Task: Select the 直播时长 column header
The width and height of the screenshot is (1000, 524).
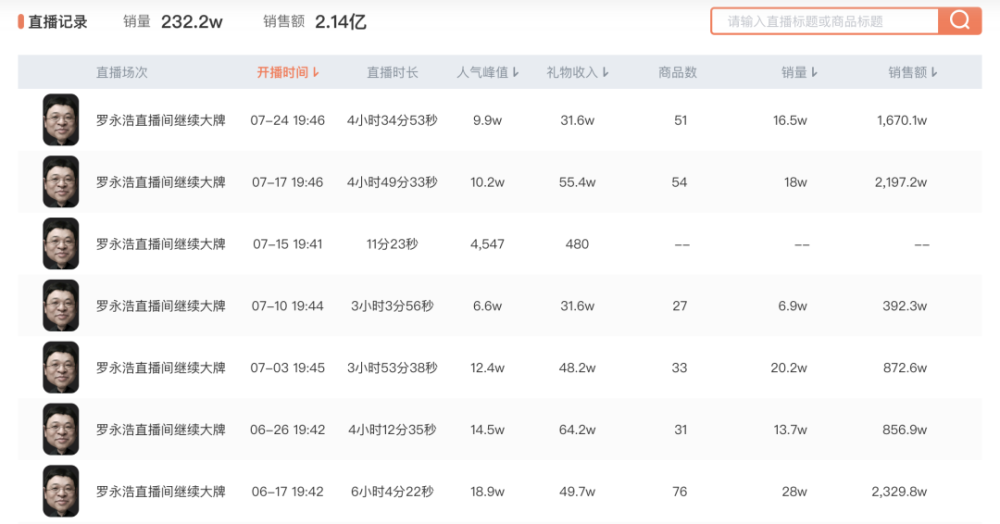Action: pos(392,73)
